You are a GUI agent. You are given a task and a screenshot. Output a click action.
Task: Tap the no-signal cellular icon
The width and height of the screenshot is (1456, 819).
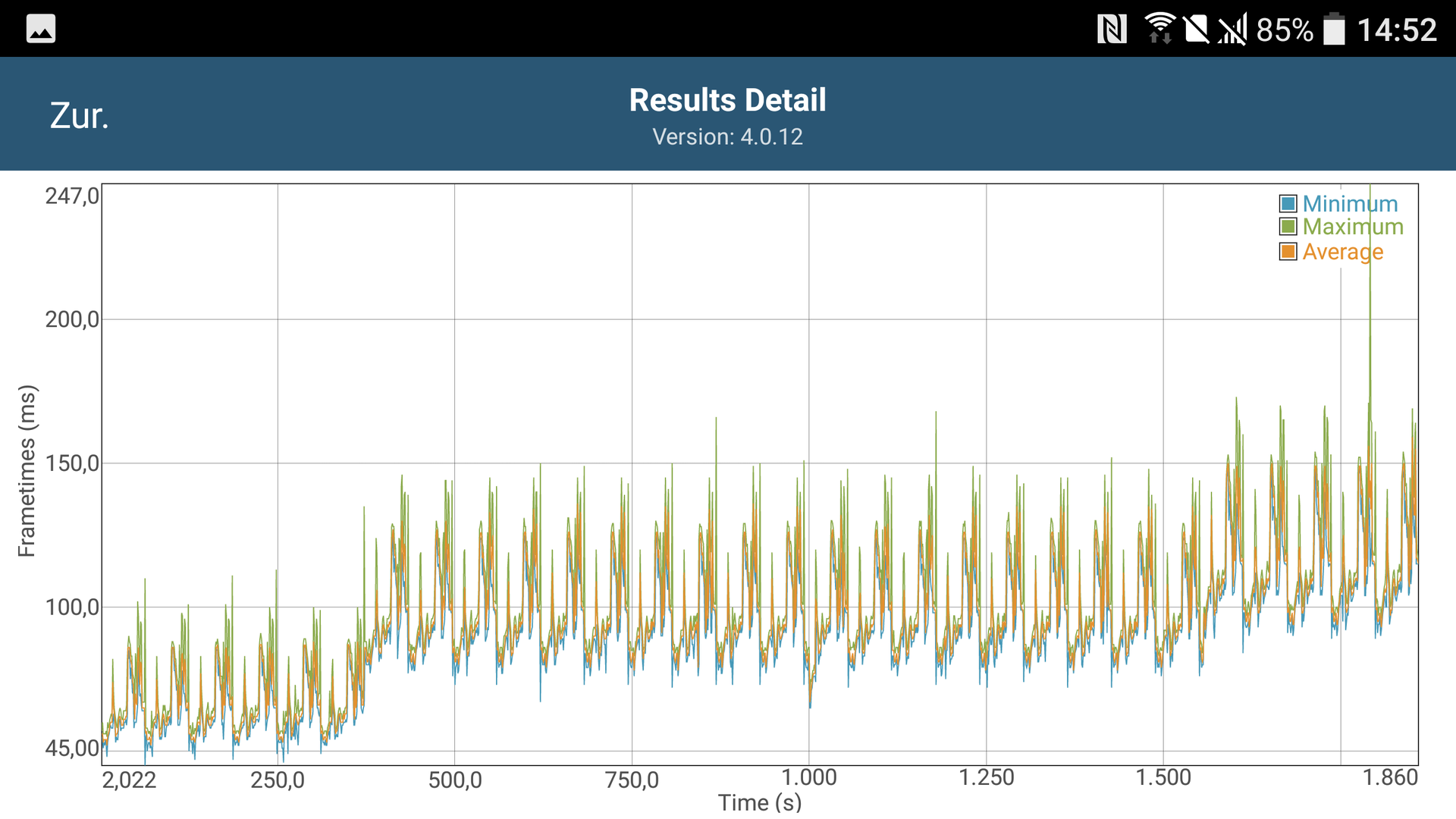(1232, 30)
